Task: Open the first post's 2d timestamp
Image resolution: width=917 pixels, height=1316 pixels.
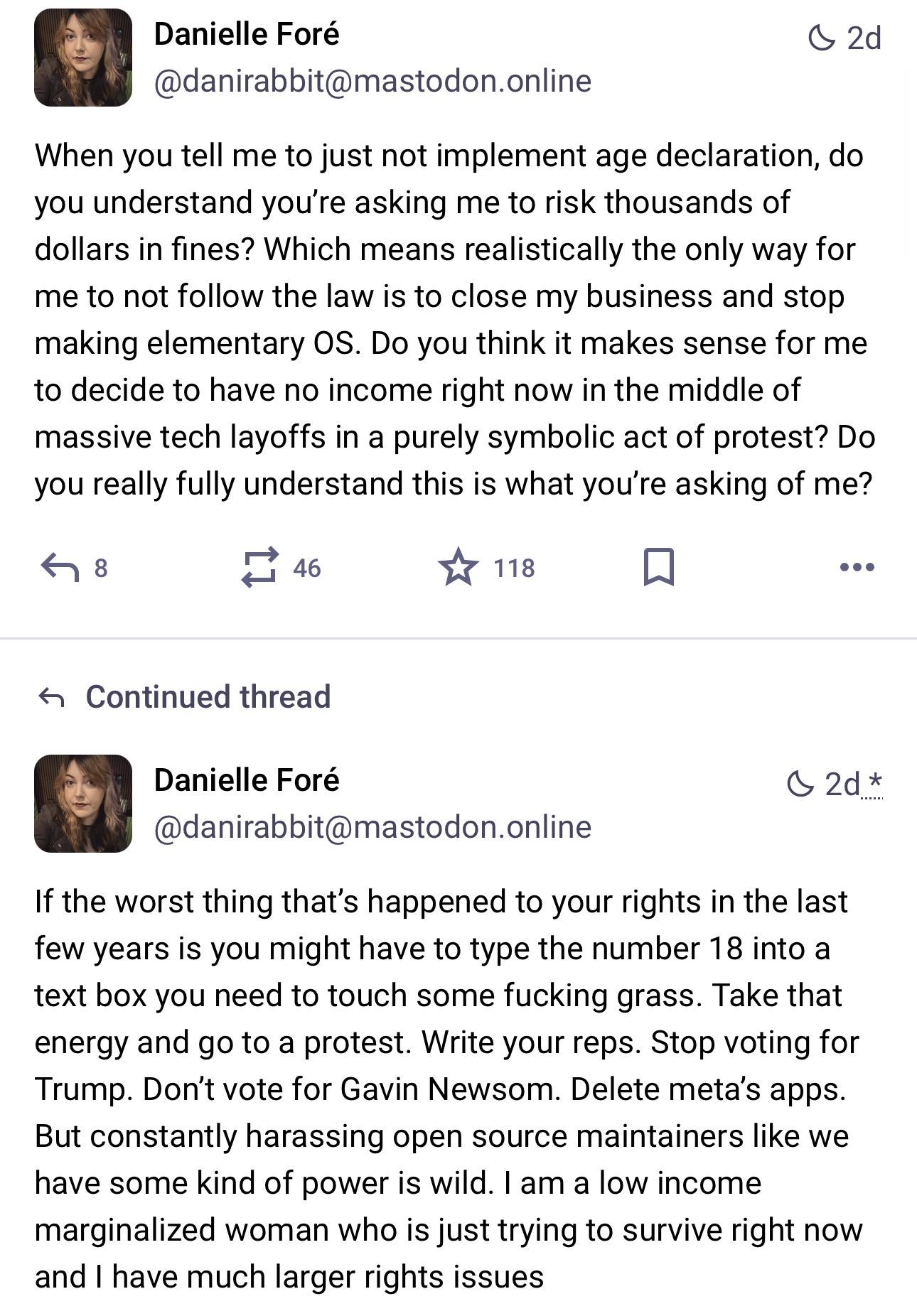Action: (864, 38)
